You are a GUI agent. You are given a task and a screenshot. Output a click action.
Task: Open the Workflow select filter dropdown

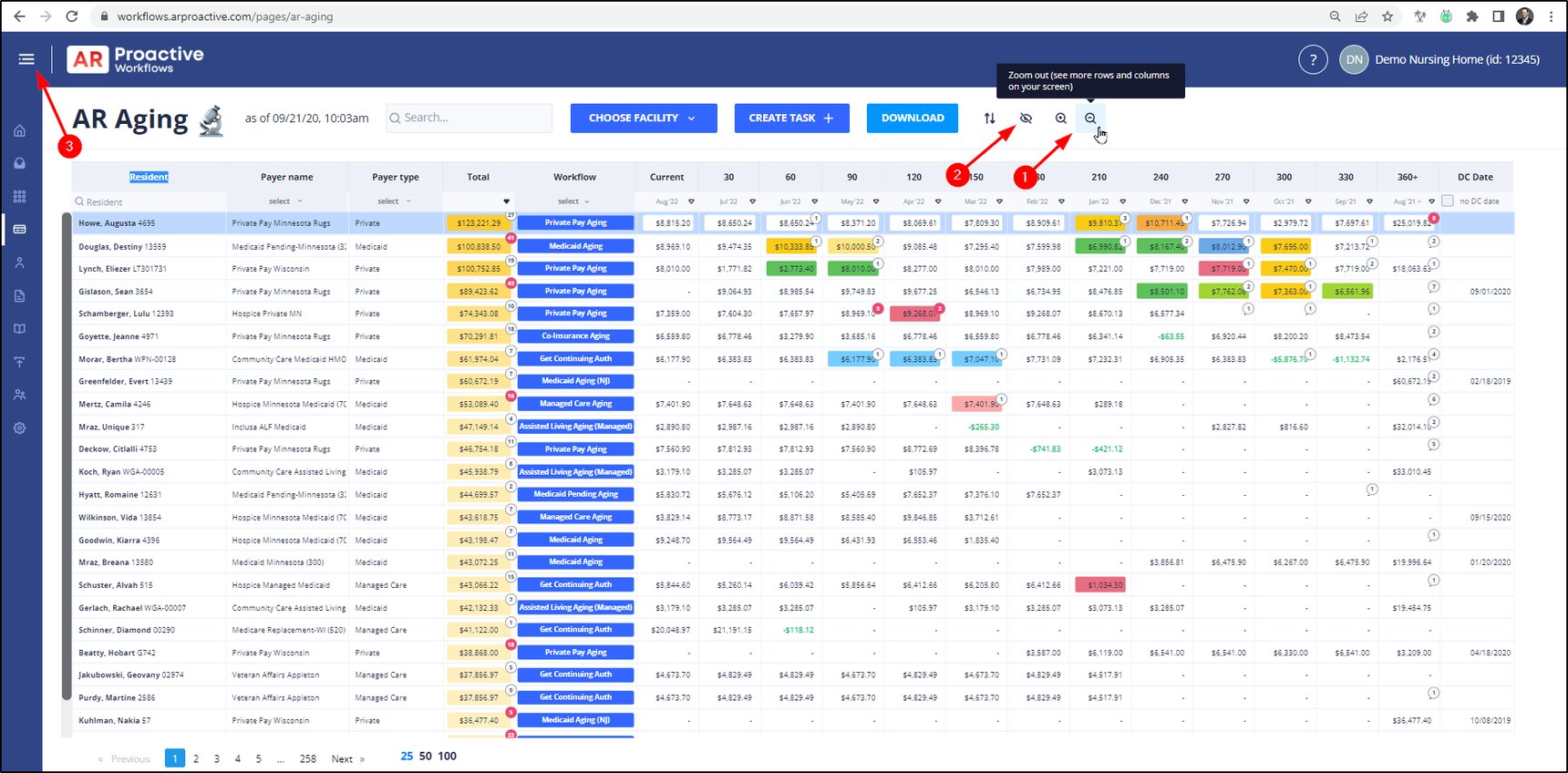[573, 201]
